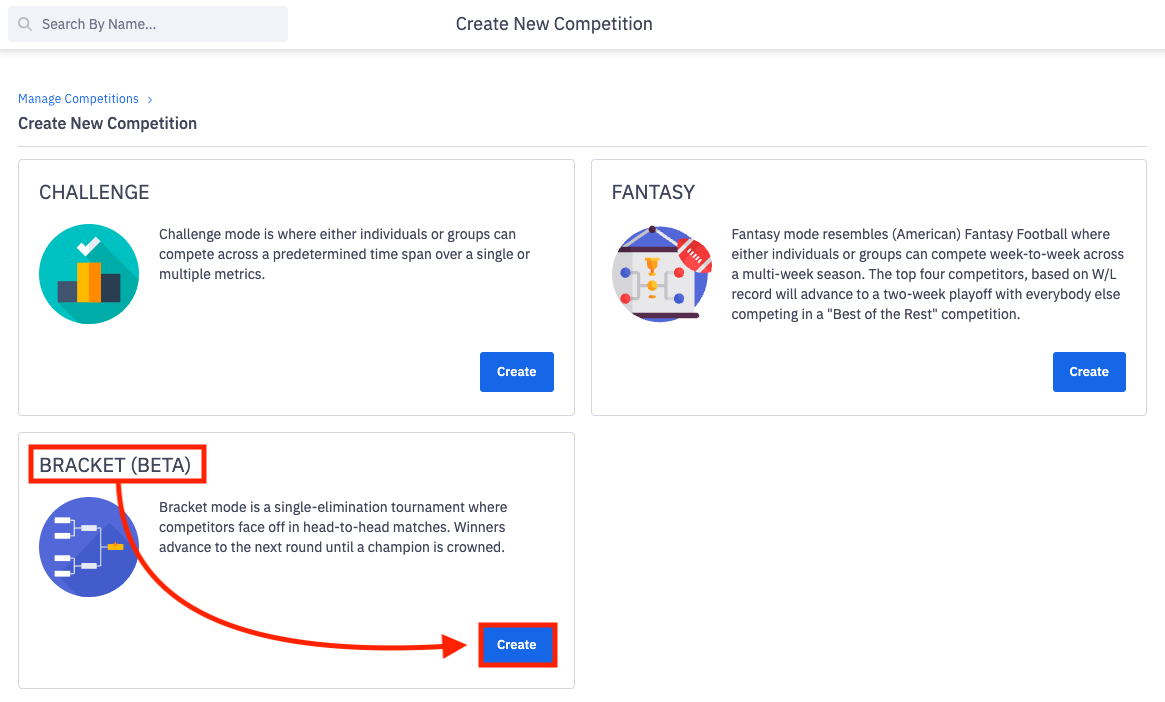Click the Bracket mode tournament icon

point(89,547)
